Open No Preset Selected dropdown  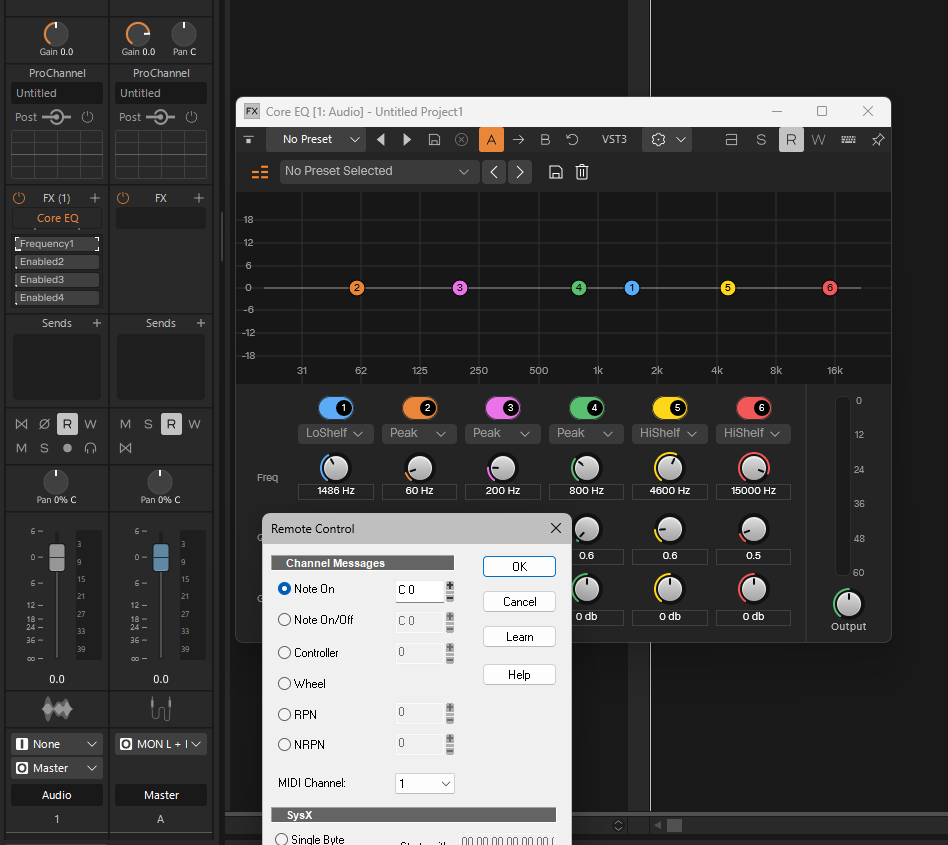[x=379, y=172]
